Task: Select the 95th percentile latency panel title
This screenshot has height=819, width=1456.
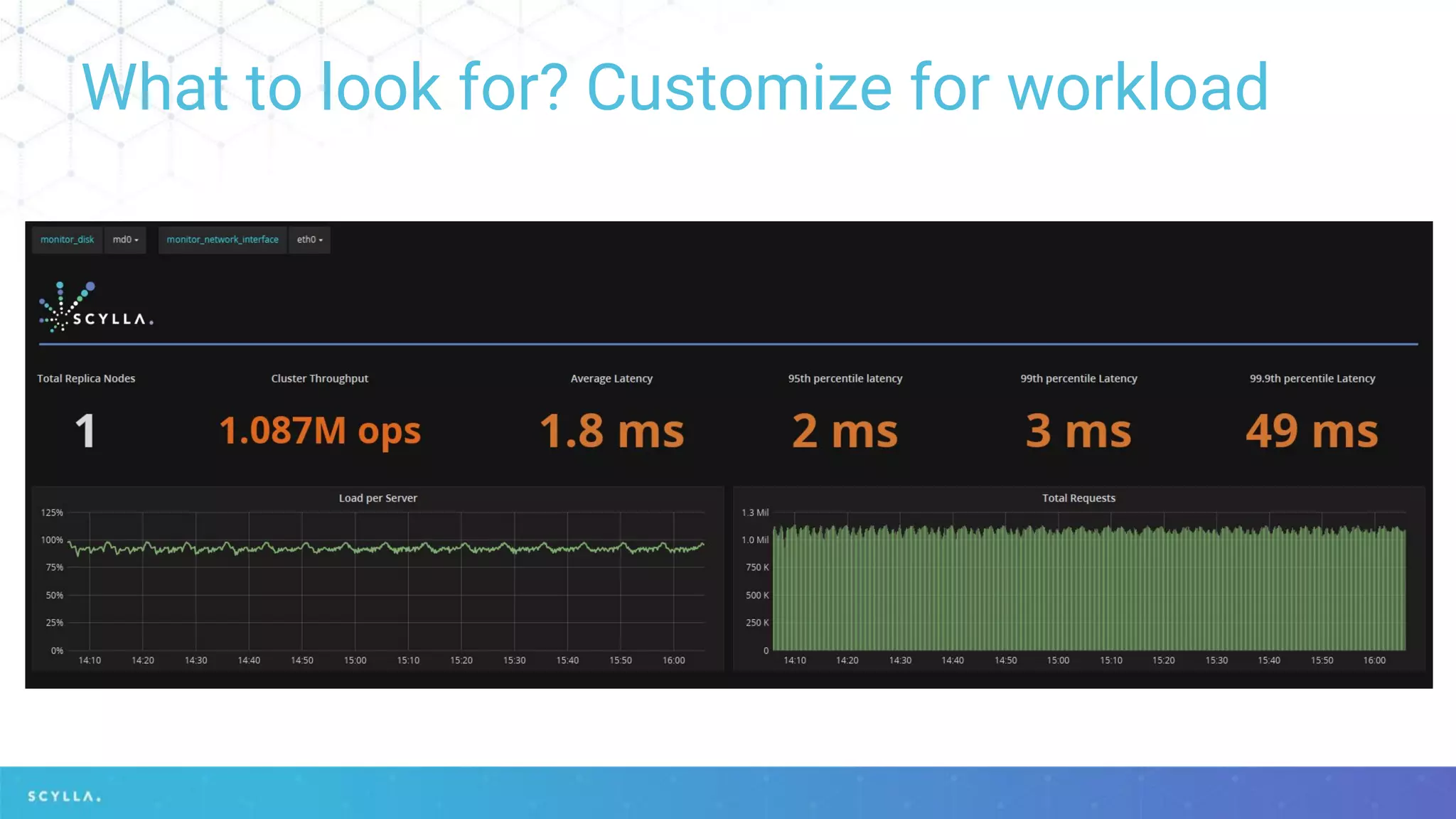Action: [845, 378]
